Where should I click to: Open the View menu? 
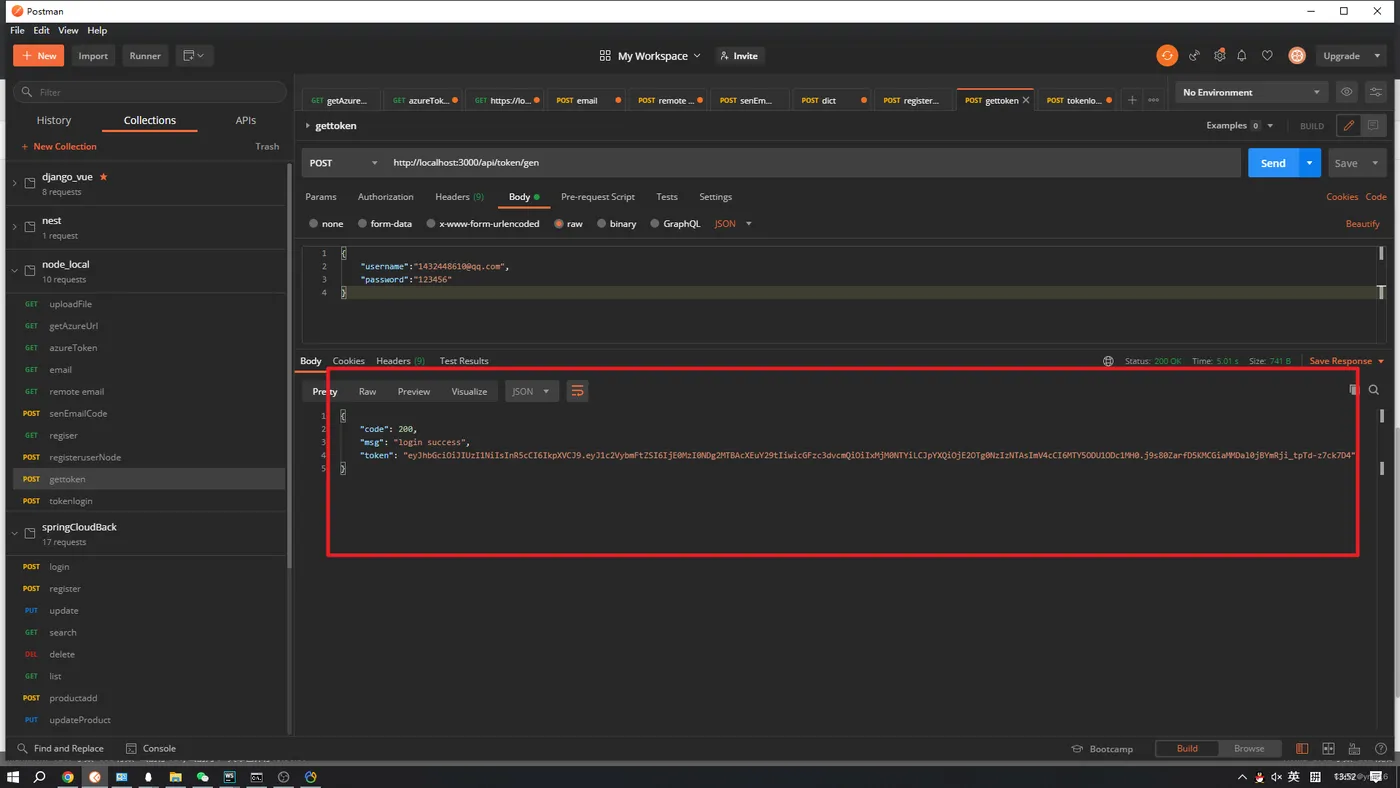(x=69, y=30)
